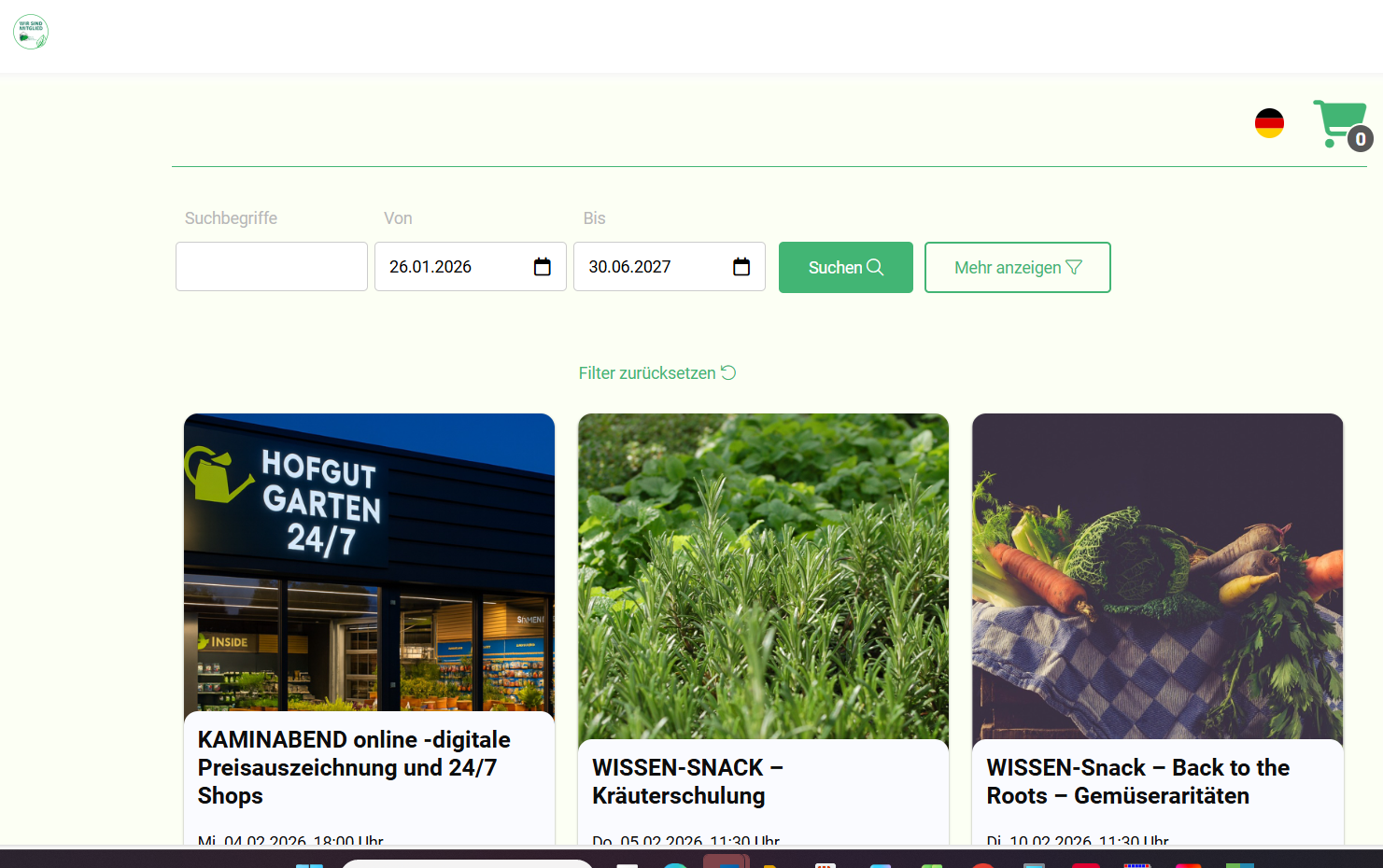Expand filters with Mehr anzeigen
Image resolution: width=1383 pixels, height=868 pixels.
click(x=1017, y=268)
